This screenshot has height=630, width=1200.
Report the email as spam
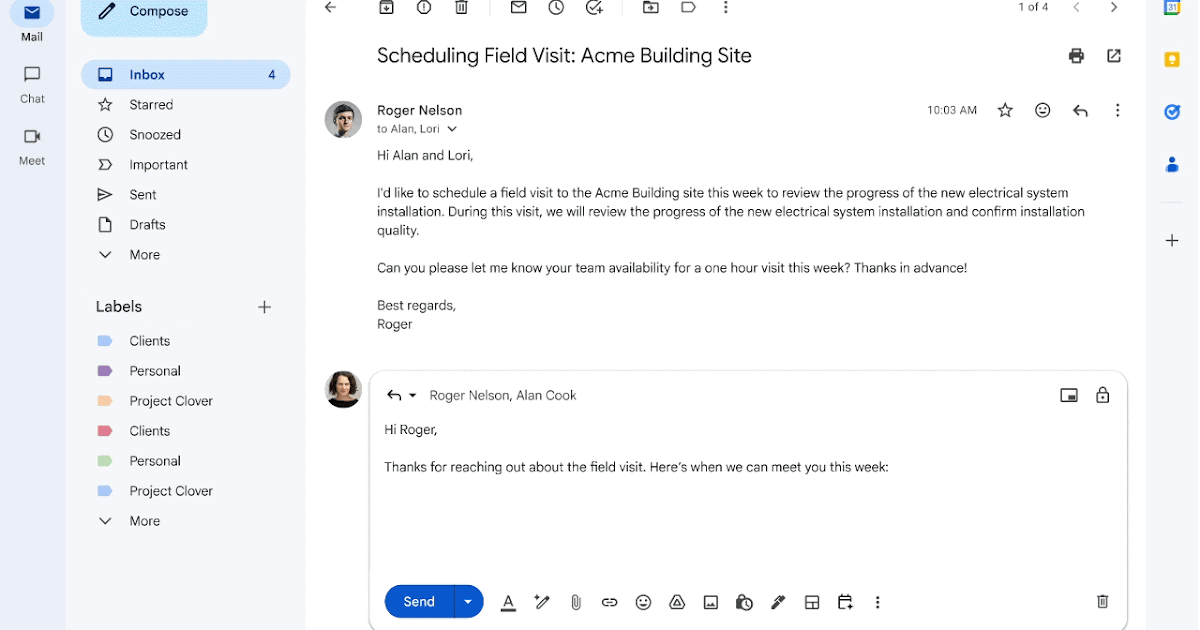(424, 8)
